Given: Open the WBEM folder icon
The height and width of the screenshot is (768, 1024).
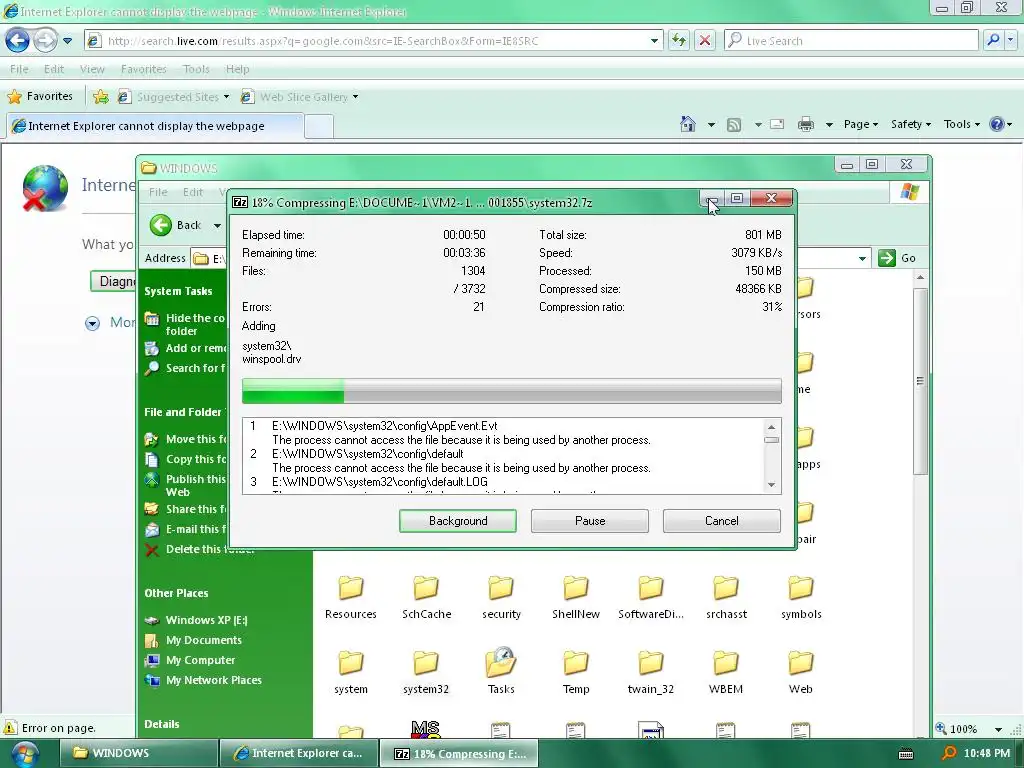Looking at the screenshot, I should tap(726, 663).
